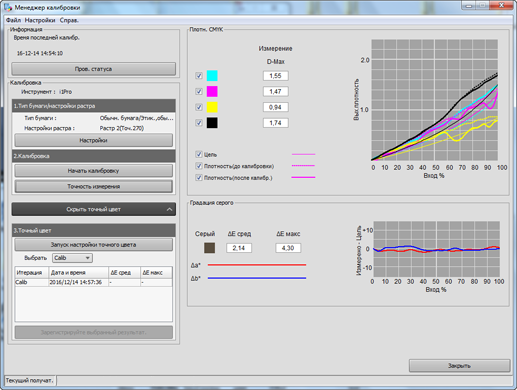
Task: Open the Calib selection dropdown
Action: tap(72, 258)
